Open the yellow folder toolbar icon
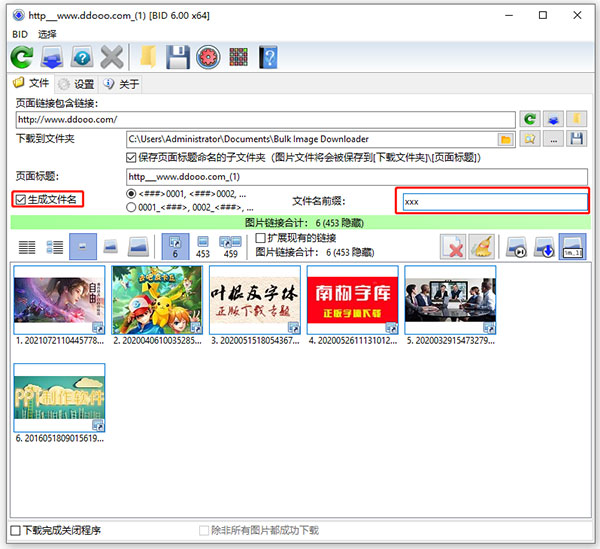600x549 pixels. click(x=148, y=57)
